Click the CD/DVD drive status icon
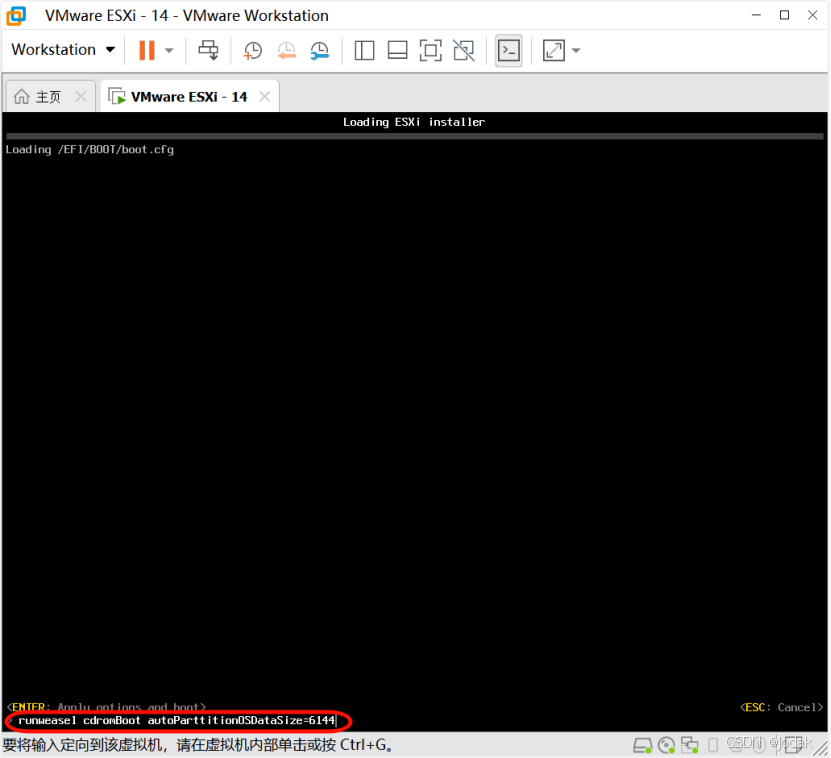 click(666, 745)
